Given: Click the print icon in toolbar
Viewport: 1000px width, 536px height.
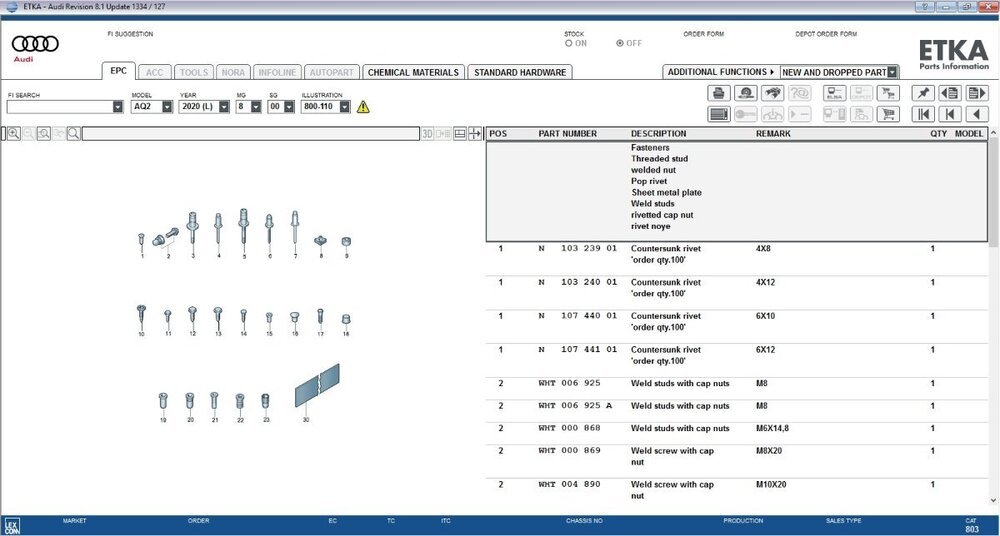Looking at the screenshot, I should 719,93.
